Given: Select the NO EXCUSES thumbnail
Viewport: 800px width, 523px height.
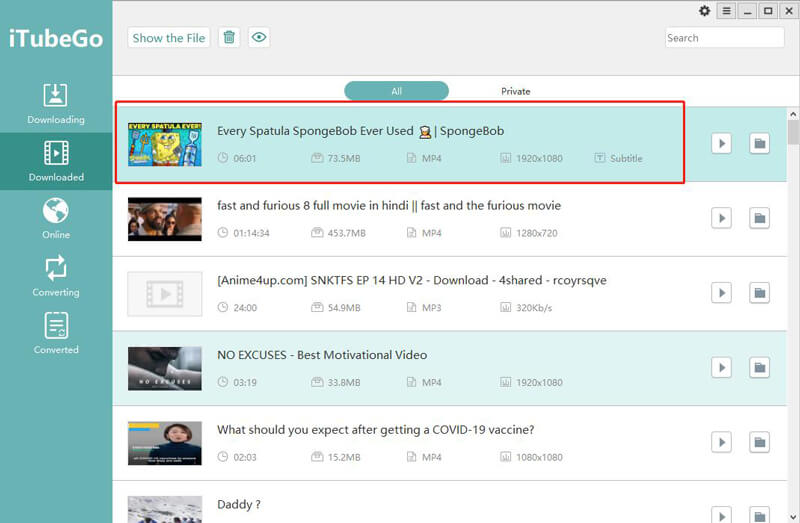Looking at the screenshot, I should [x=165, y=368].
